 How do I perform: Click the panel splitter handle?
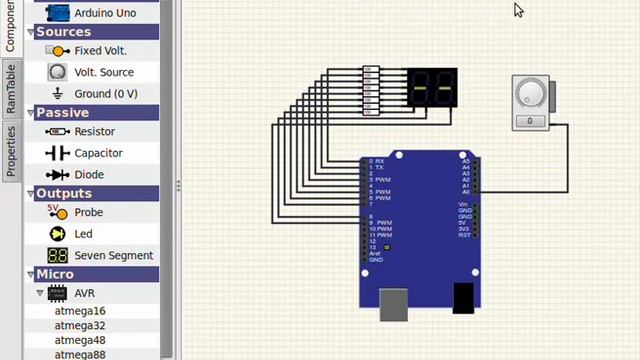pyautogui.click(x=178, y=186)
